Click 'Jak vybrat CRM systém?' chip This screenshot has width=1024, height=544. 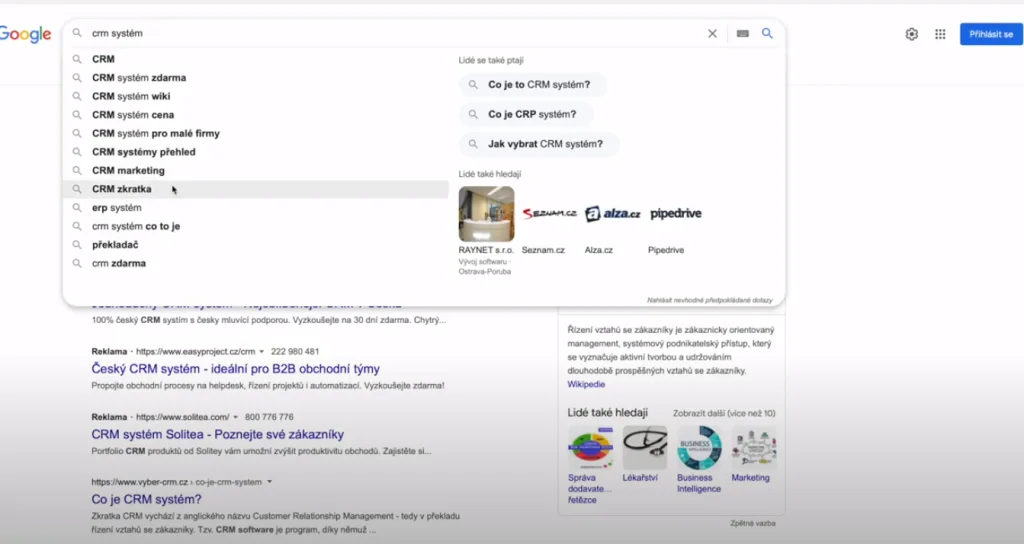pos(539,144)
